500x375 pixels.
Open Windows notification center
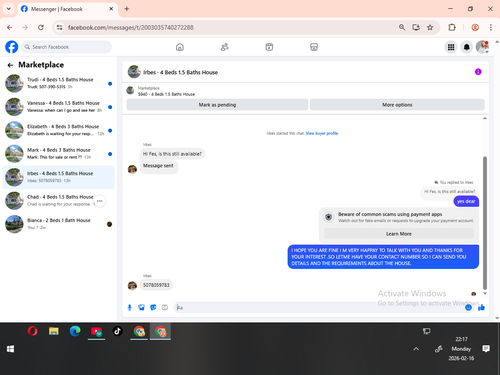[486, 349]
